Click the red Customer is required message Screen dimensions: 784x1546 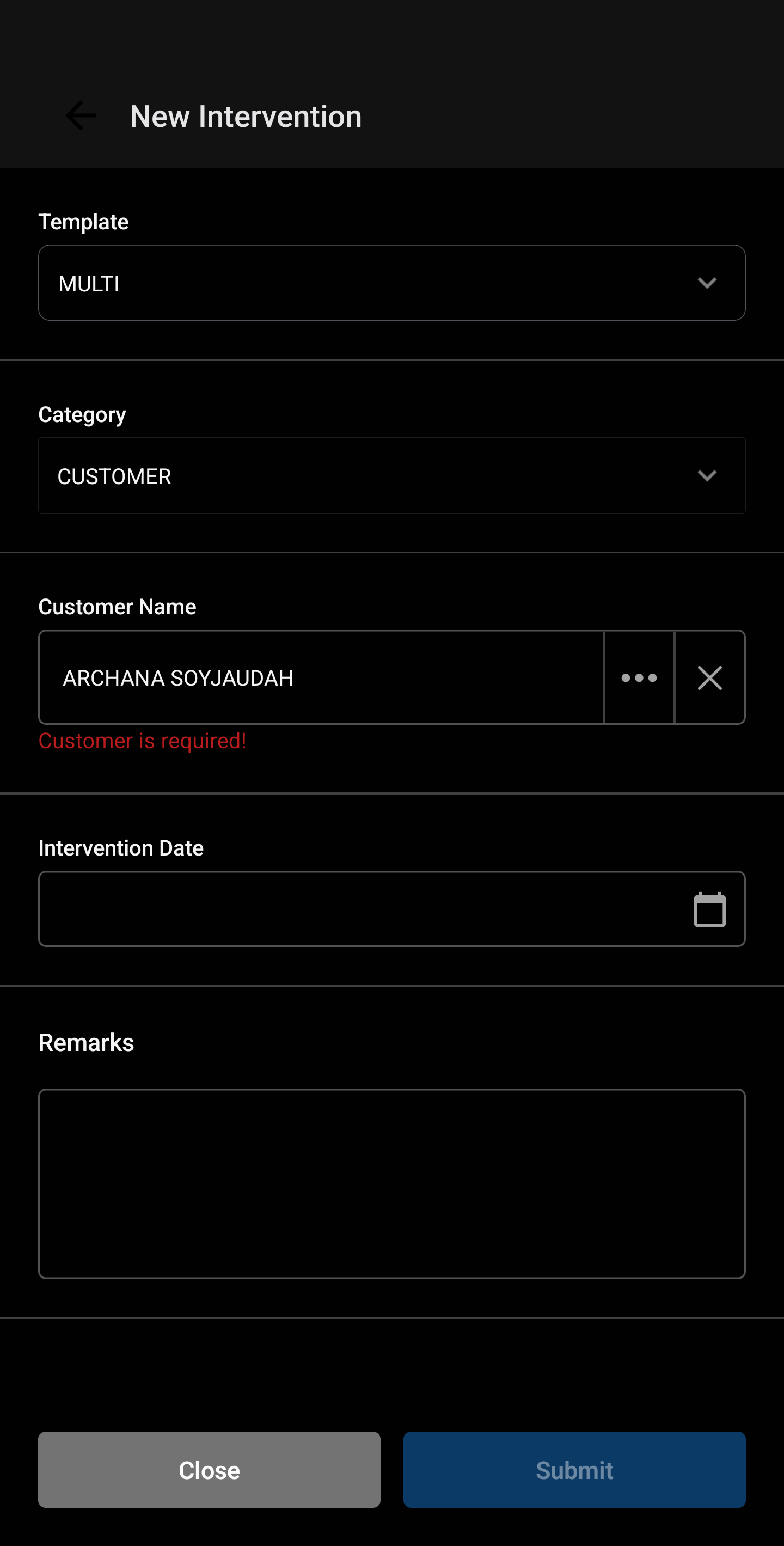pyautogui.click(x=142, y=741)
